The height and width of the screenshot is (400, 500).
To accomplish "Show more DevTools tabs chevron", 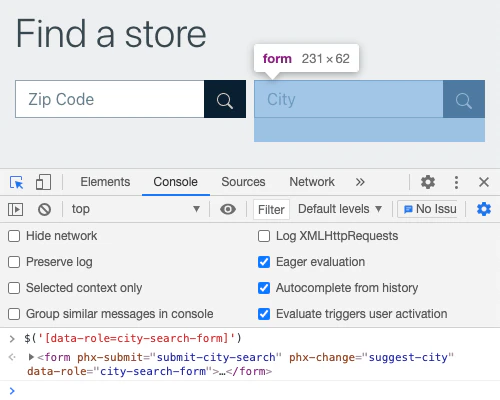I will tap(360, 182).
